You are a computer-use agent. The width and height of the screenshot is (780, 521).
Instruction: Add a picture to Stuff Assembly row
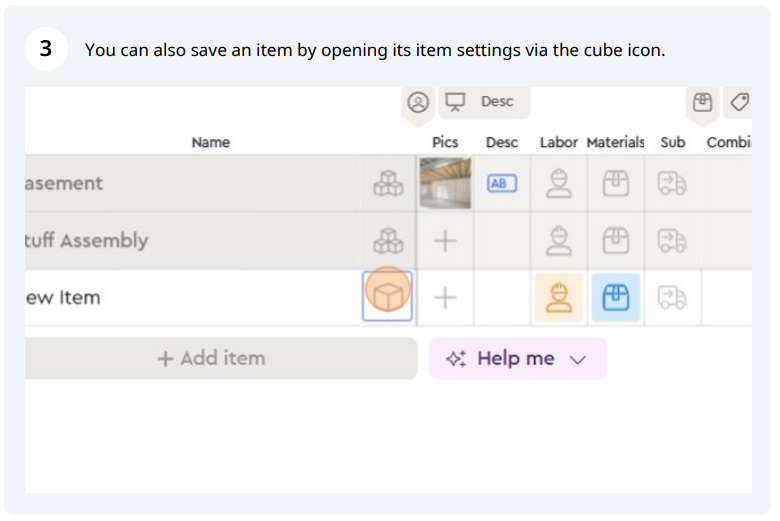click(x=445, y=241)
